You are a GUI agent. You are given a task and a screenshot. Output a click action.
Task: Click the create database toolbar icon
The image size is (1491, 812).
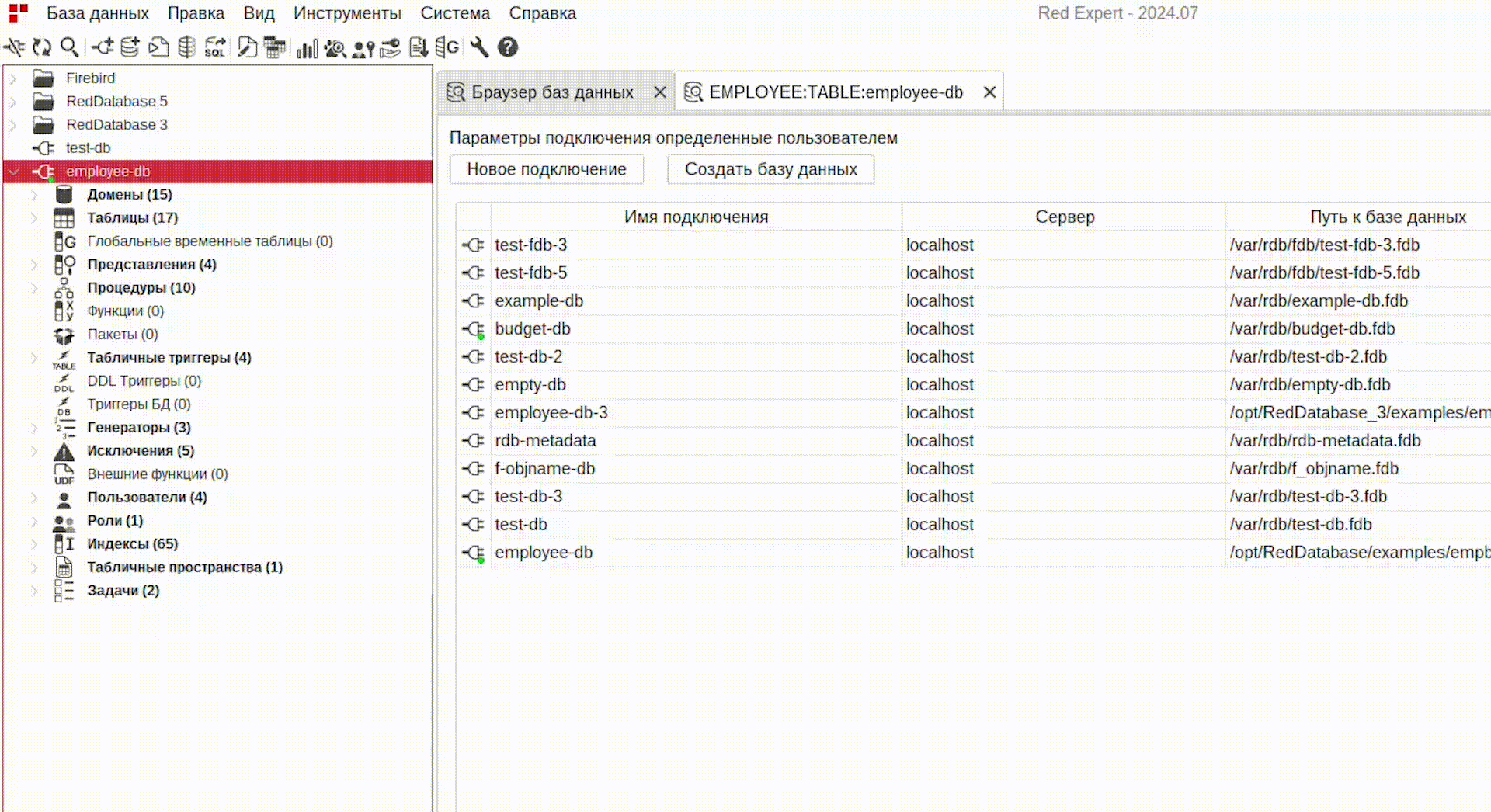130,47
